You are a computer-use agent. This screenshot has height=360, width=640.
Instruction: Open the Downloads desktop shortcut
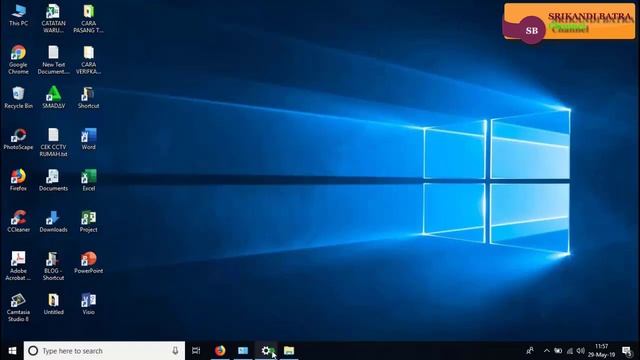click(53, 221)
